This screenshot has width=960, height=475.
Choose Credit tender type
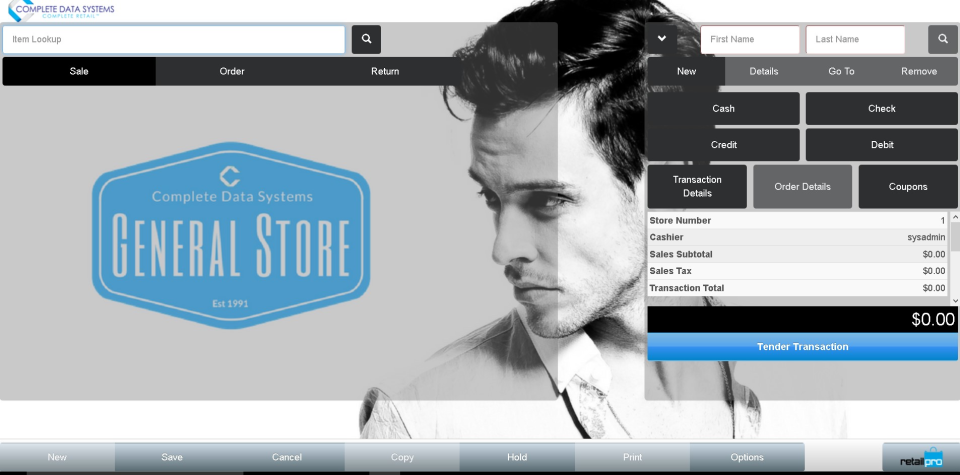click(724, 145)
